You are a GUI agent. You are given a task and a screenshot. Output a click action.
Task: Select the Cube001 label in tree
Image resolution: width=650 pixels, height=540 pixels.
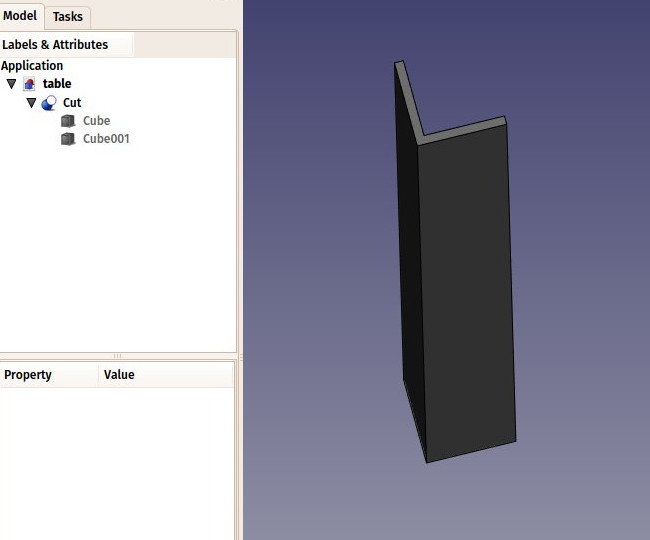point(106,139)
